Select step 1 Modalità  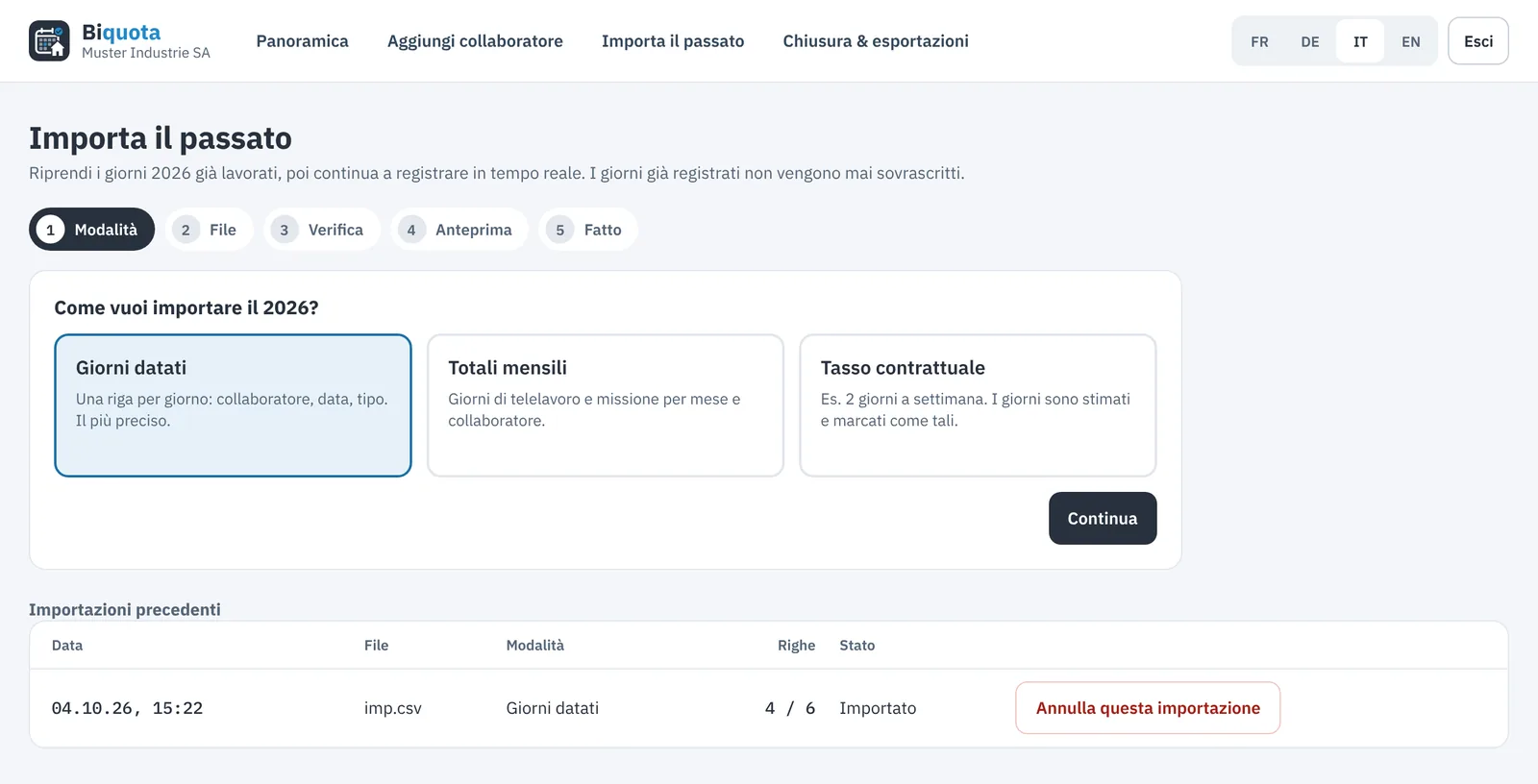tap(91, 230)
